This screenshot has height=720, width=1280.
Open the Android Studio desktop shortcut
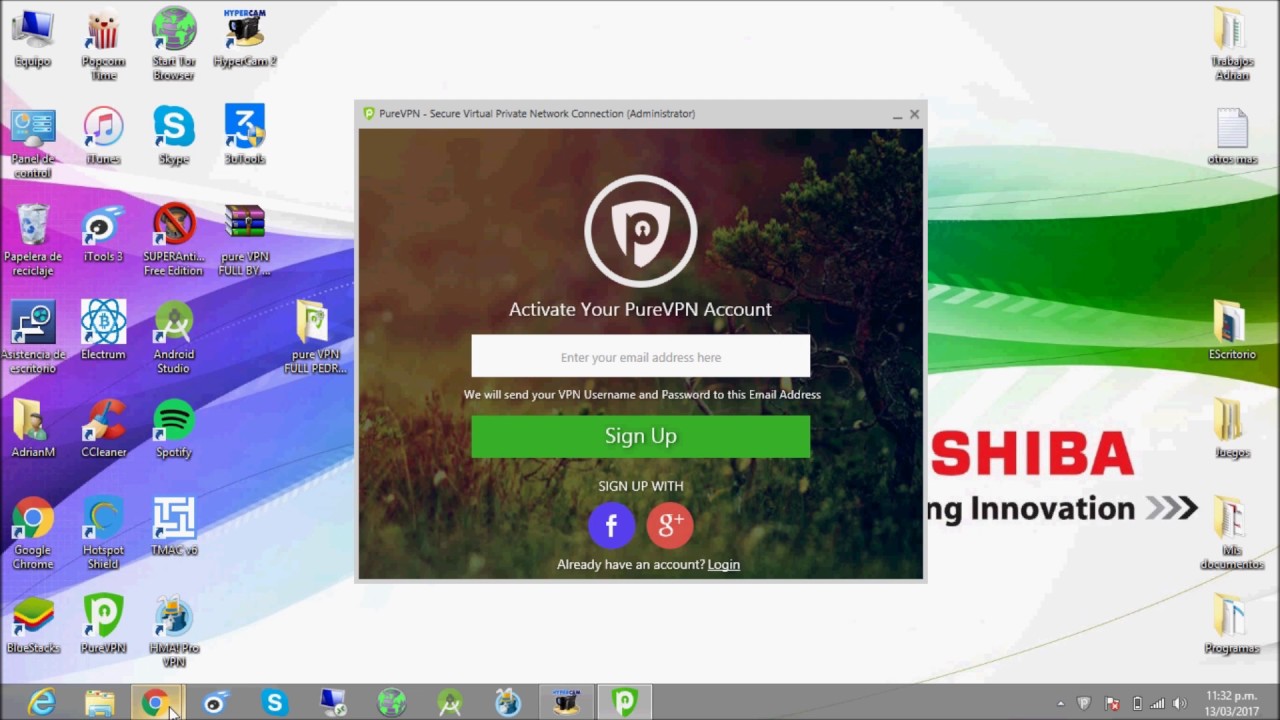pos(173,338)
